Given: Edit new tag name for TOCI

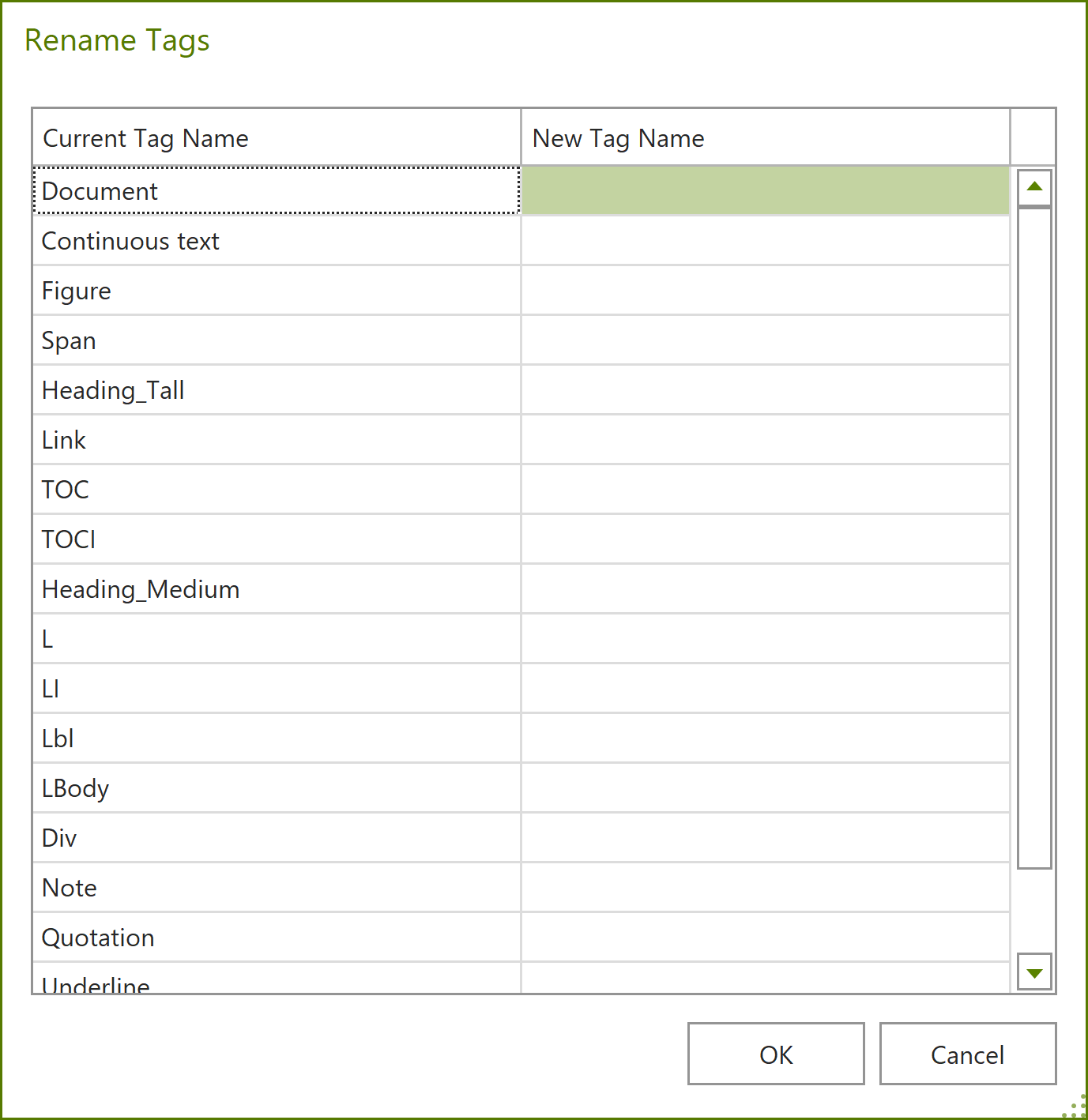Looking at the screenshot, I should (766, 539).
